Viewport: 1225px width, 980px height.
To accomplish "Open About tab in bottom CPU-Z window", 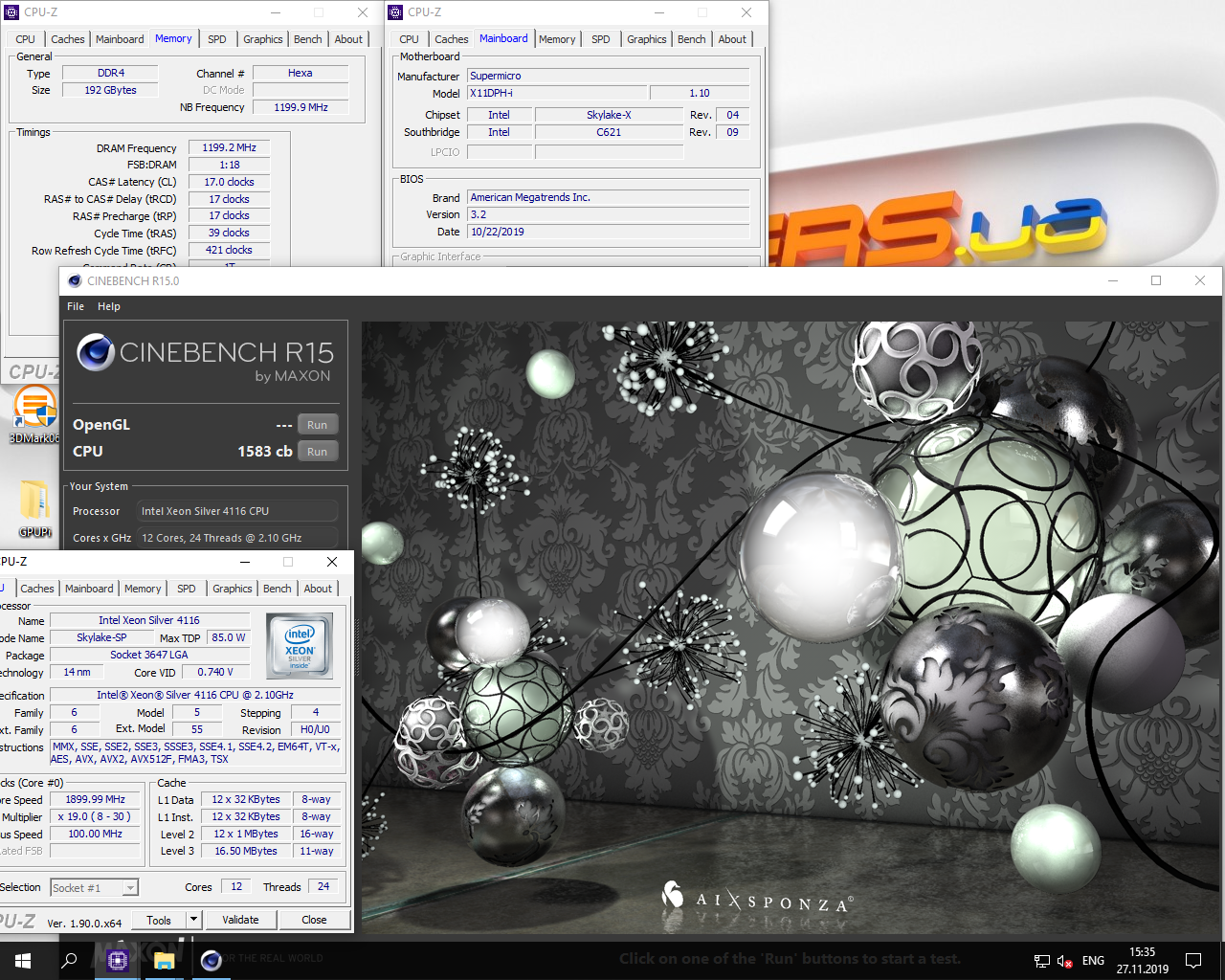I will pos(319,589).
